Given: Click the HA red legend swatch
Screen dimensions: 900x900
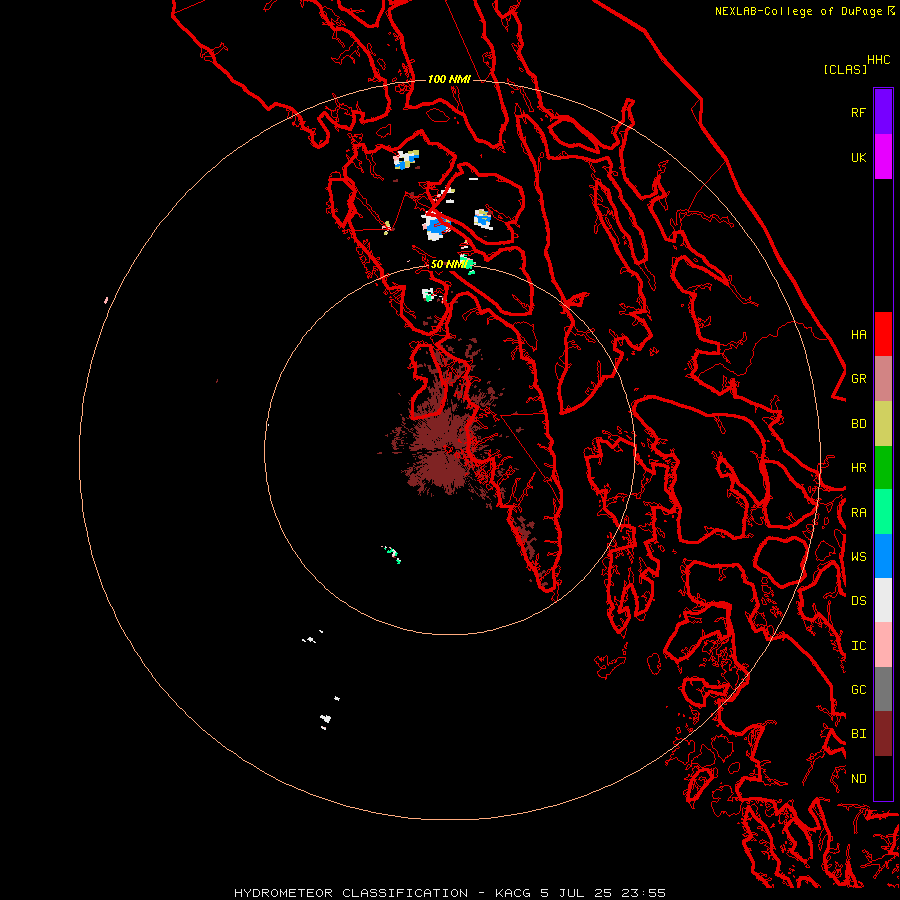Looking at the screenshot, I should pyautogui.click(x=883, y=334).
